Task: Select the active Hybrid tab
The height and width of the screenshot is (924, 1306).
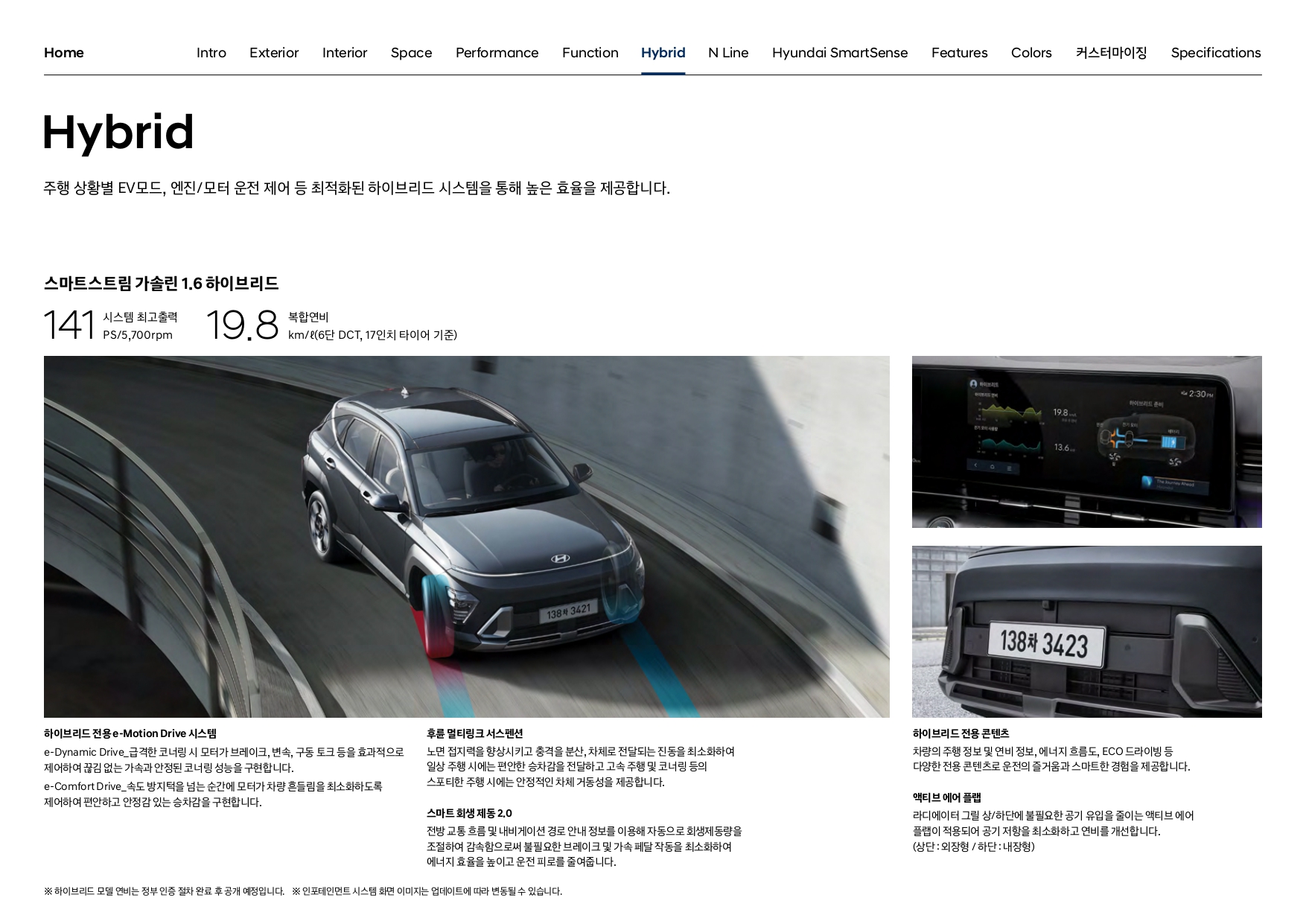Action: tap(663, 53)
